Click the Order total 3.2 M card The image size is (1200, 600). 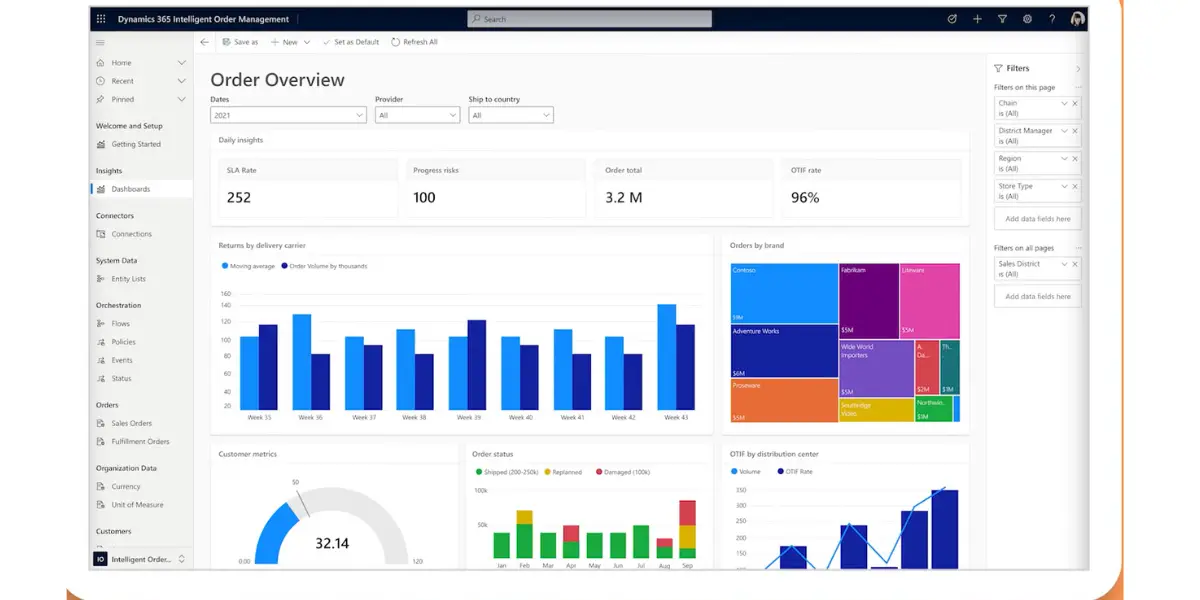684,187
